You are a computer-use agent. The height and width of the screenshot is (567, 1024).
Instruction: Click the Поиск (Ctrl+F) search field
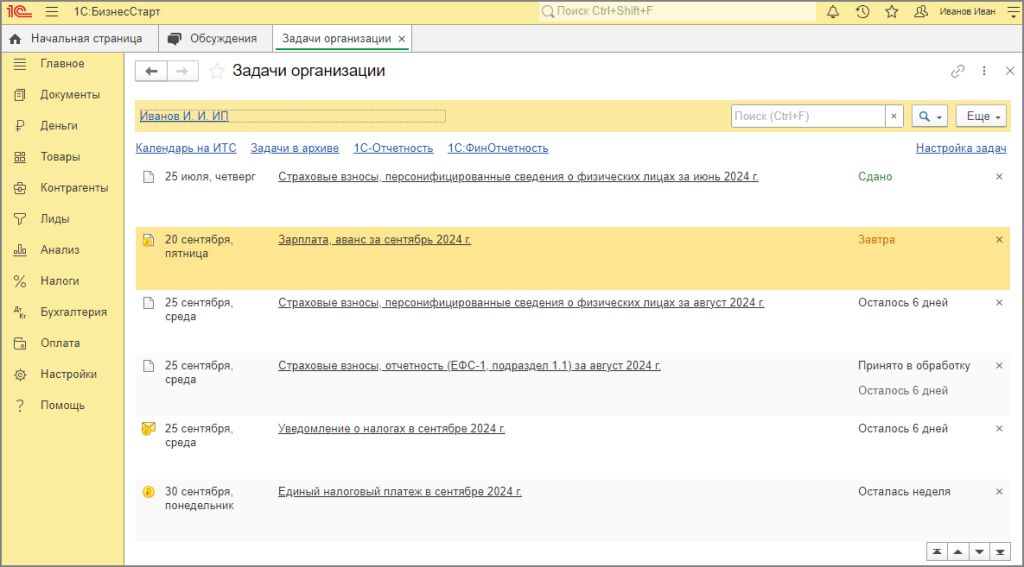coord(808,116)
